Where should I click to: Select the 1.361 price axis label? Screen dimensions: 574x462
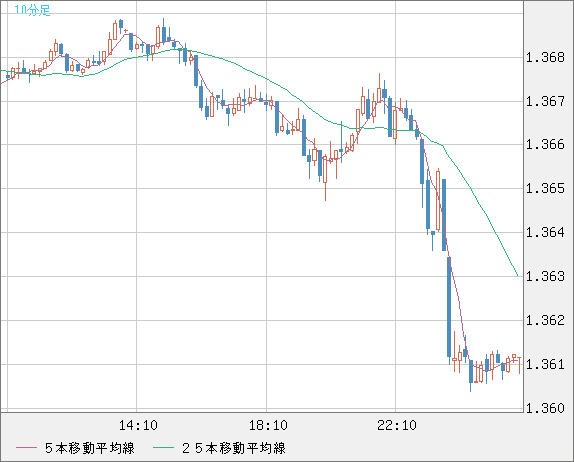tap(545, 365)
